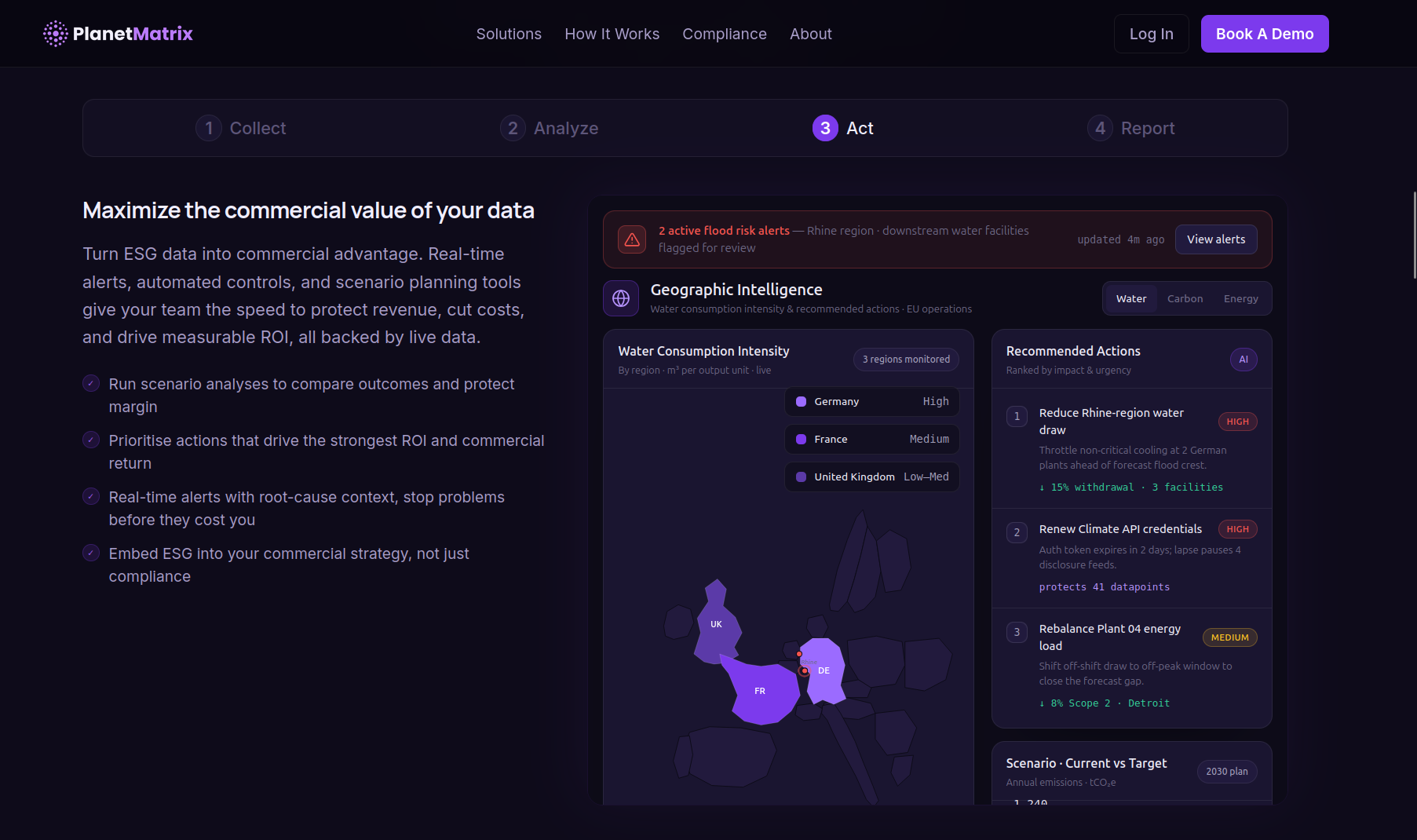Select France Medium legend row

click(872, 439)
